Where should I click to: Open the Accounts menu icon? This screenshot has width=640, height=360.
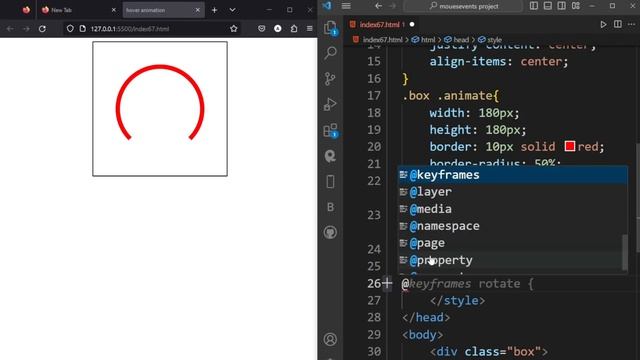[x=330, y=339]
